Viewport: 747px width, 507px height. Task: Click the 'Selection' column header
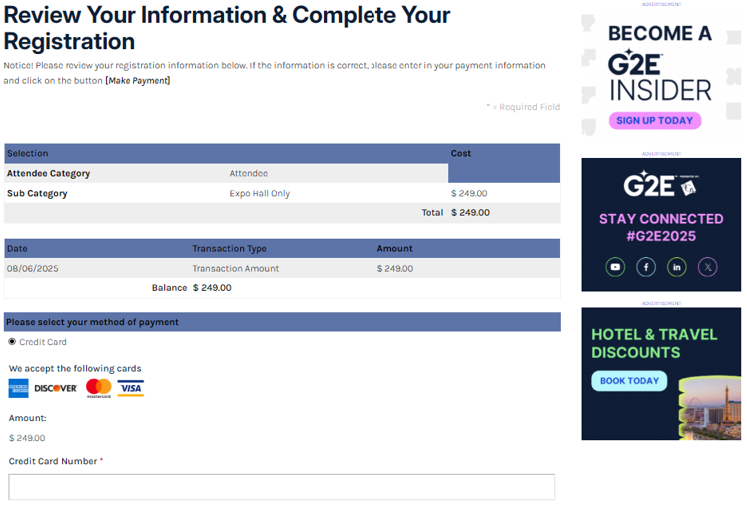click(28, 153)
